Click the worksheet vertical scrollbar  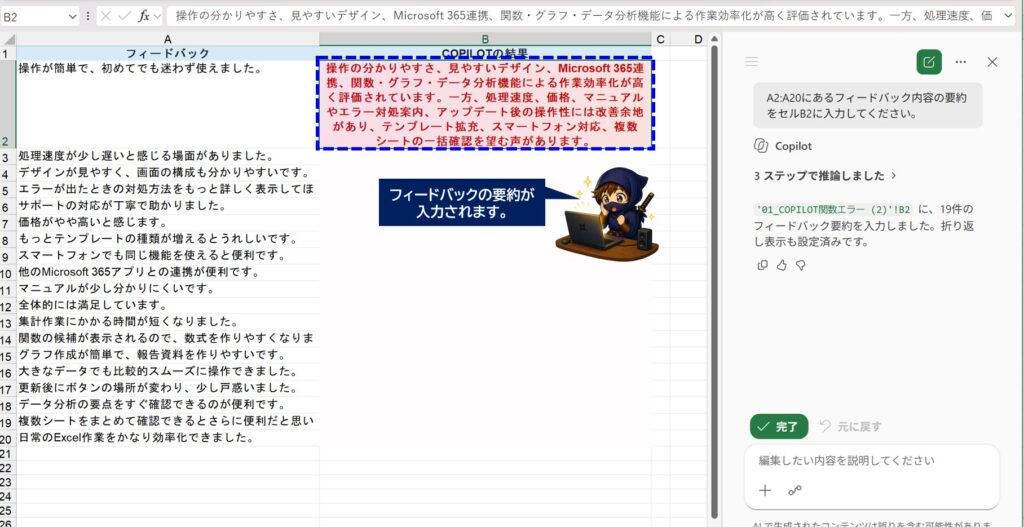[714, 281]
